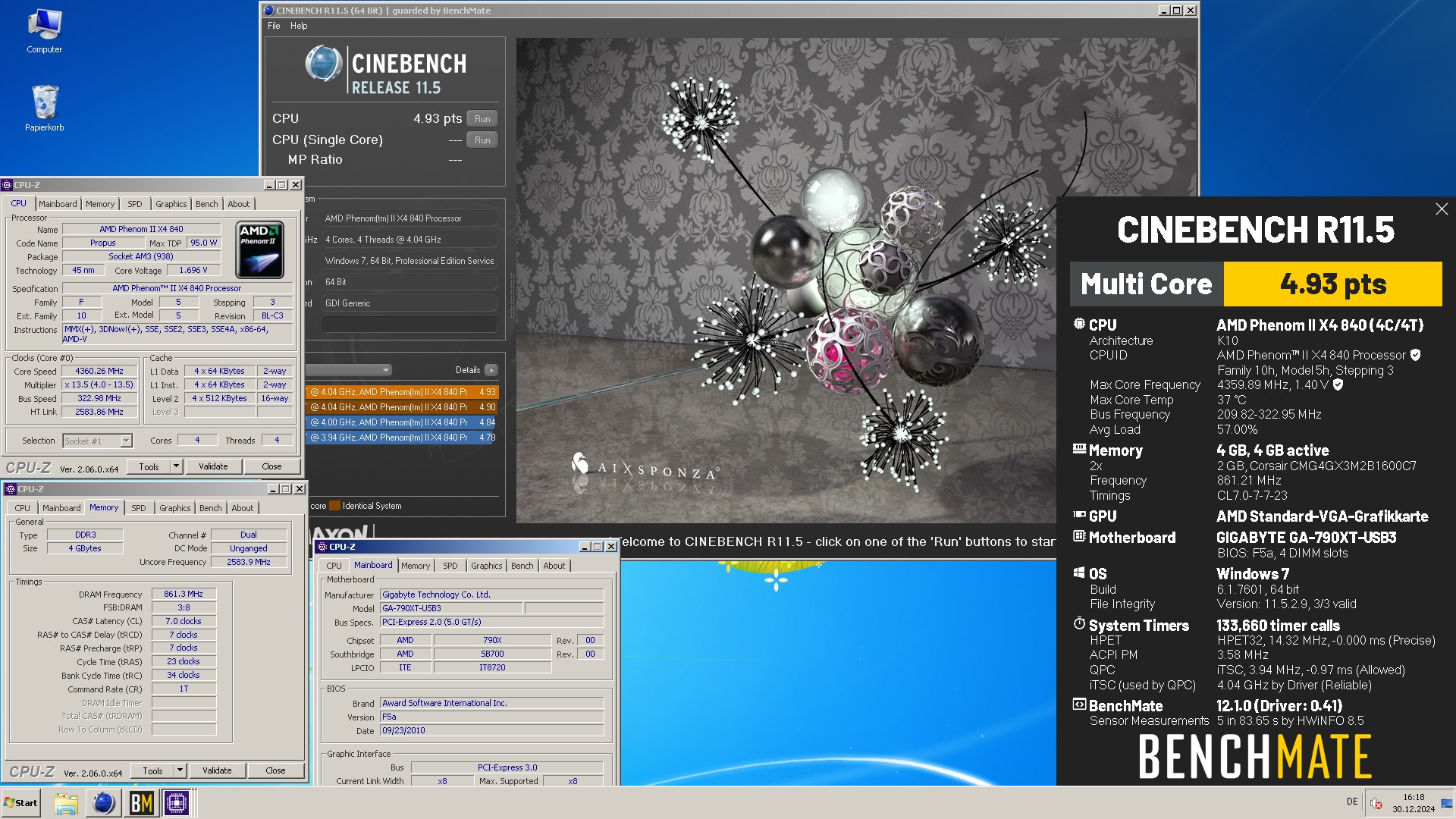Image resolution: width=1456 pixels, height=819 pixels.
Task: Open the Computer desktop icon
Action: [x=44, y=31]
